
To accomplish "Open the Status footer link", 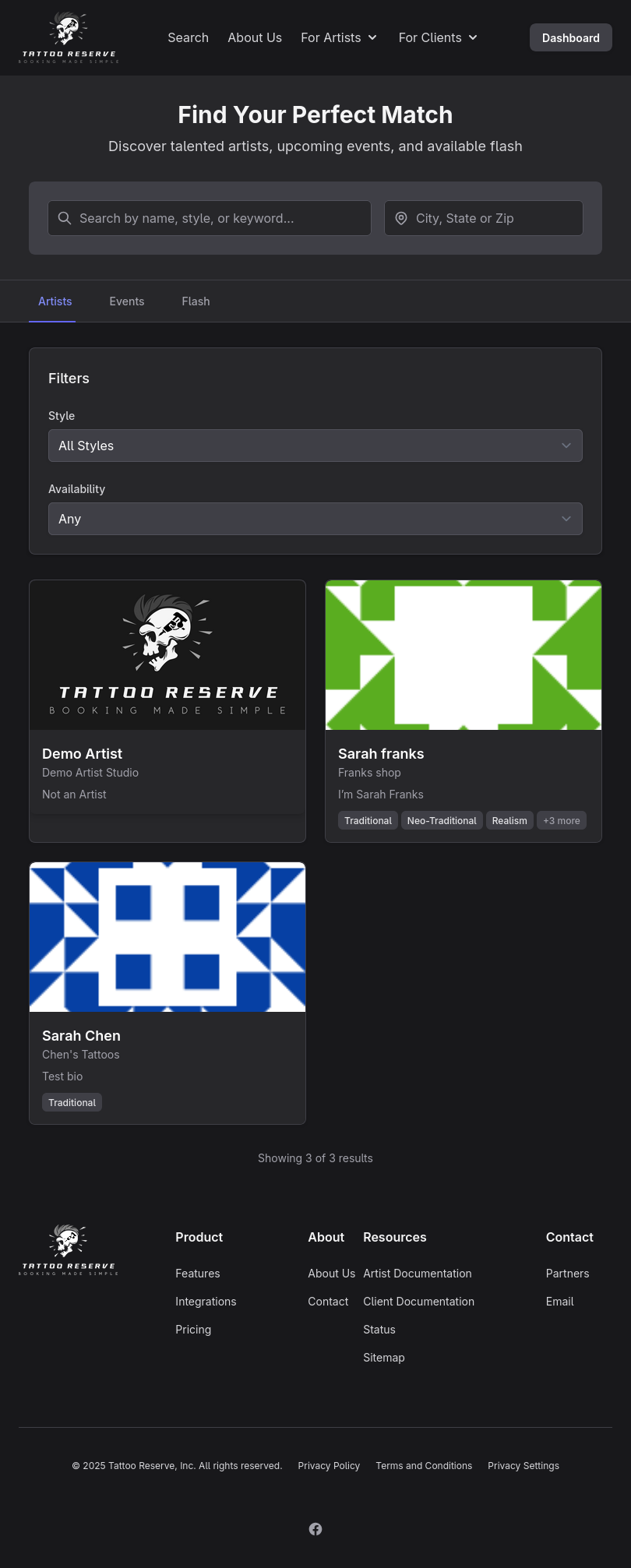I will point(379,1329).
